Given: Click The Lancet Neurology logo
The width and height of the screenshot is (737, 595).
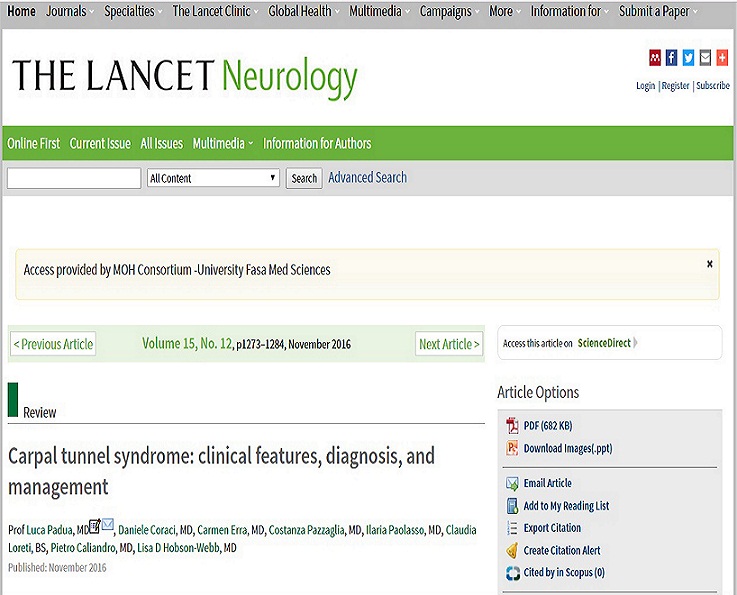Looking at the screenshot, I should (185, 77).
